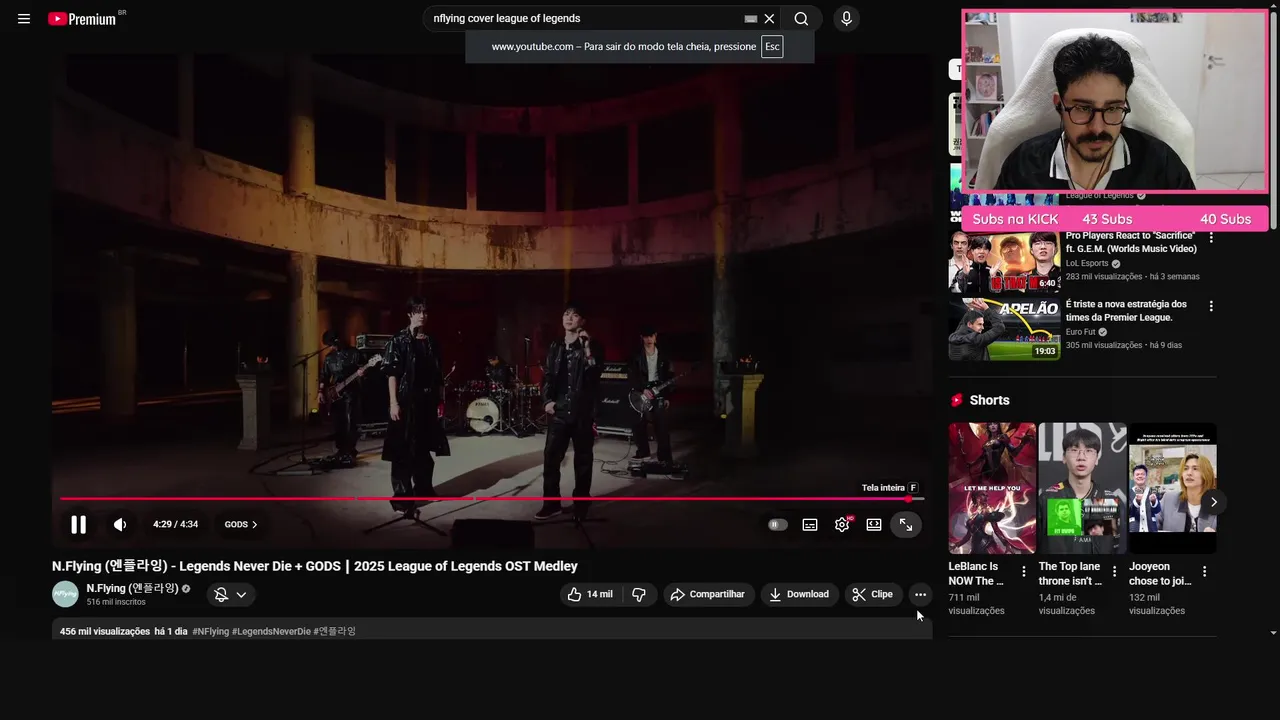Image resolution: width=1280 pixels, height=720 pixels.
Task: Click the Compartilhar share button
Action: (x=708, y=594)
